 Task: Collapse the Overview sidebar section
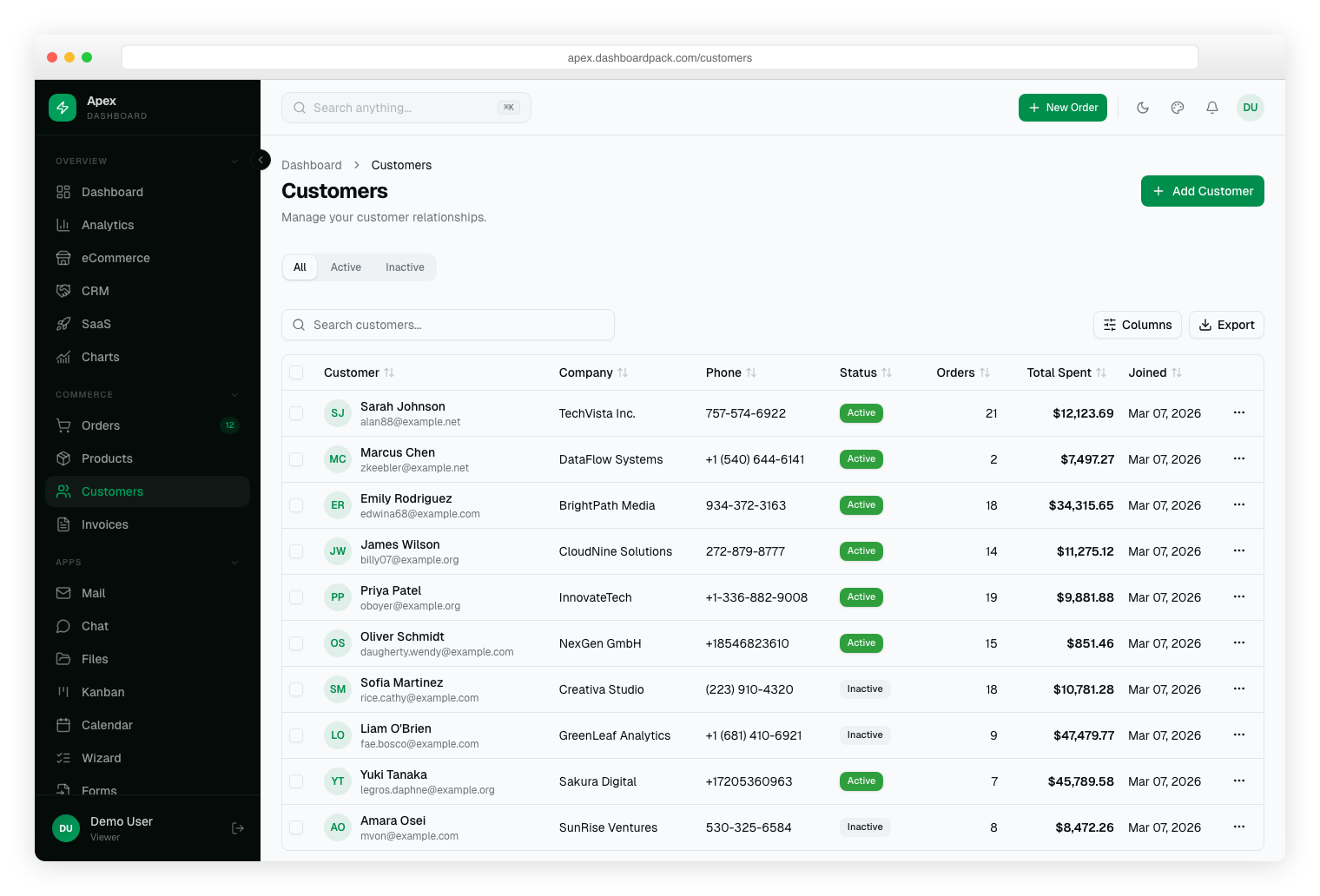click(234, 161)
